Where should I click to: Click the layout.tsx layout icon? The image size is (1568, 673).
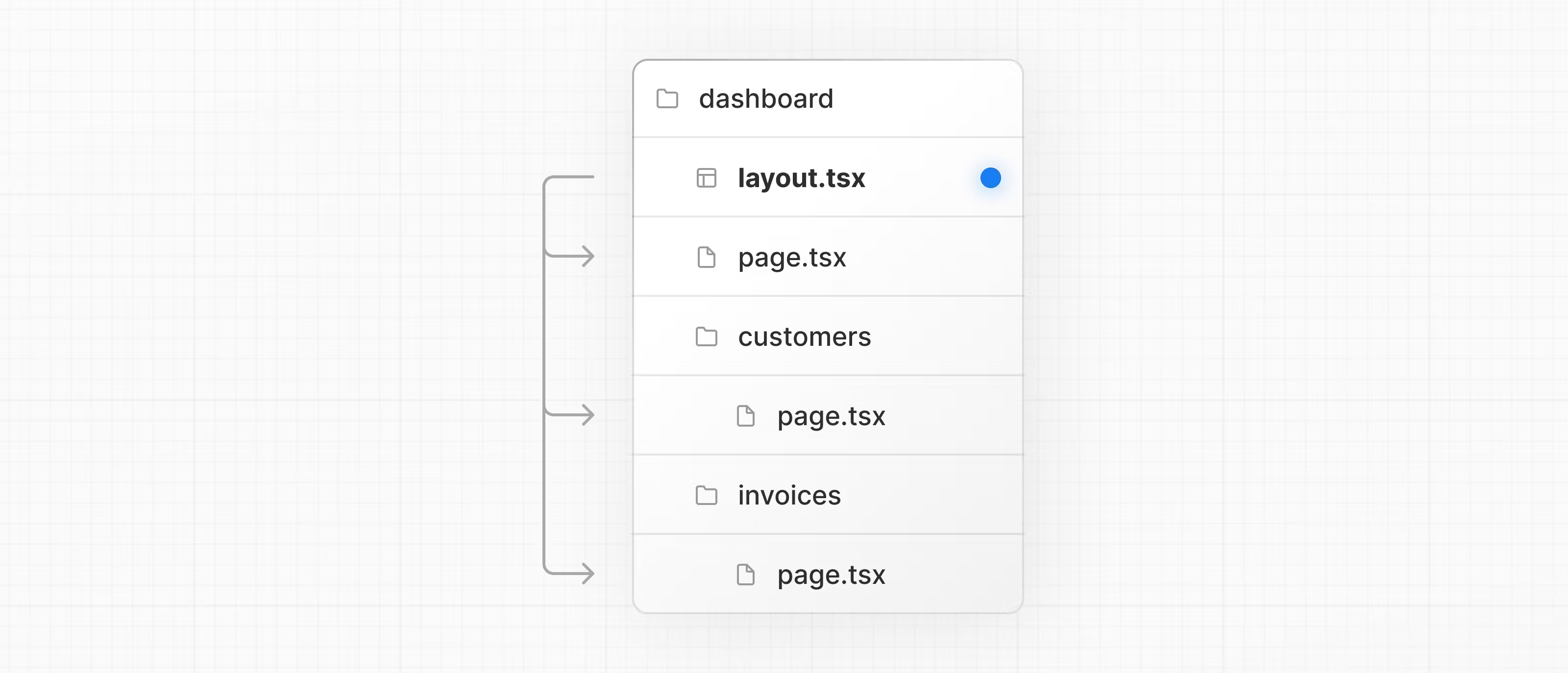click(706, 178)
